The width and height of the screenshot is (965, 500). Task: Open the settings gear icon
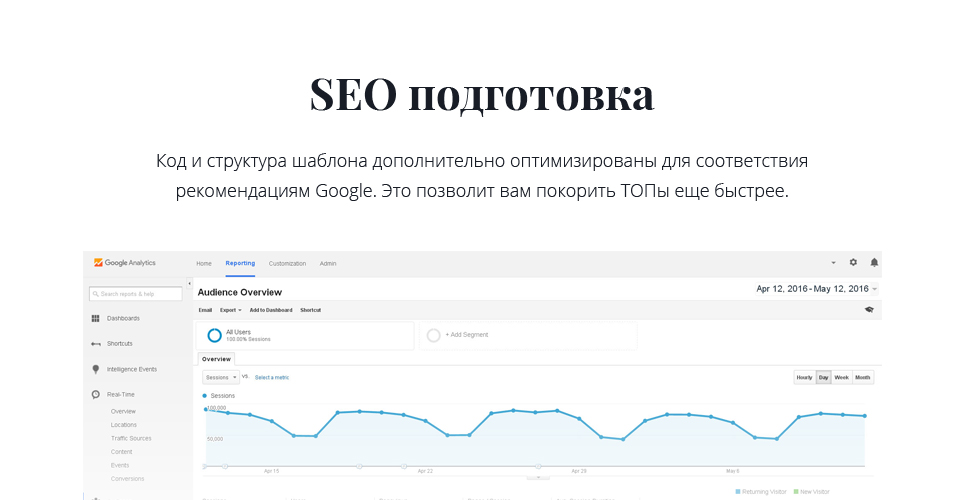point(853,263)
